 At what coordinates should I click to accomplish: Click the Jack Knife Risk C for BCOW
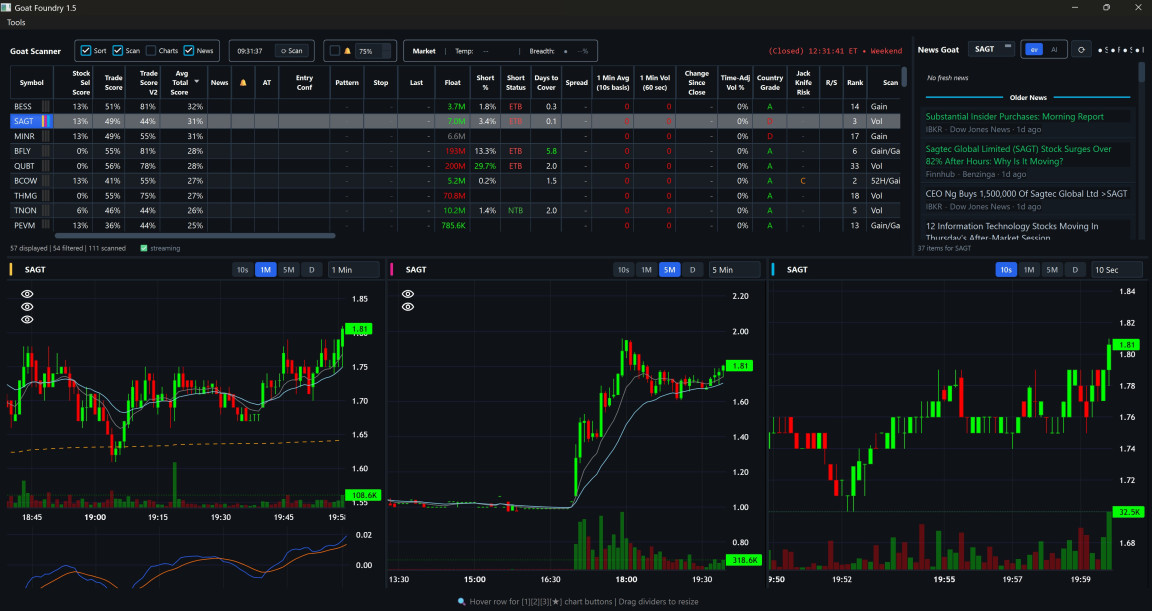click(x=803, y=181)
